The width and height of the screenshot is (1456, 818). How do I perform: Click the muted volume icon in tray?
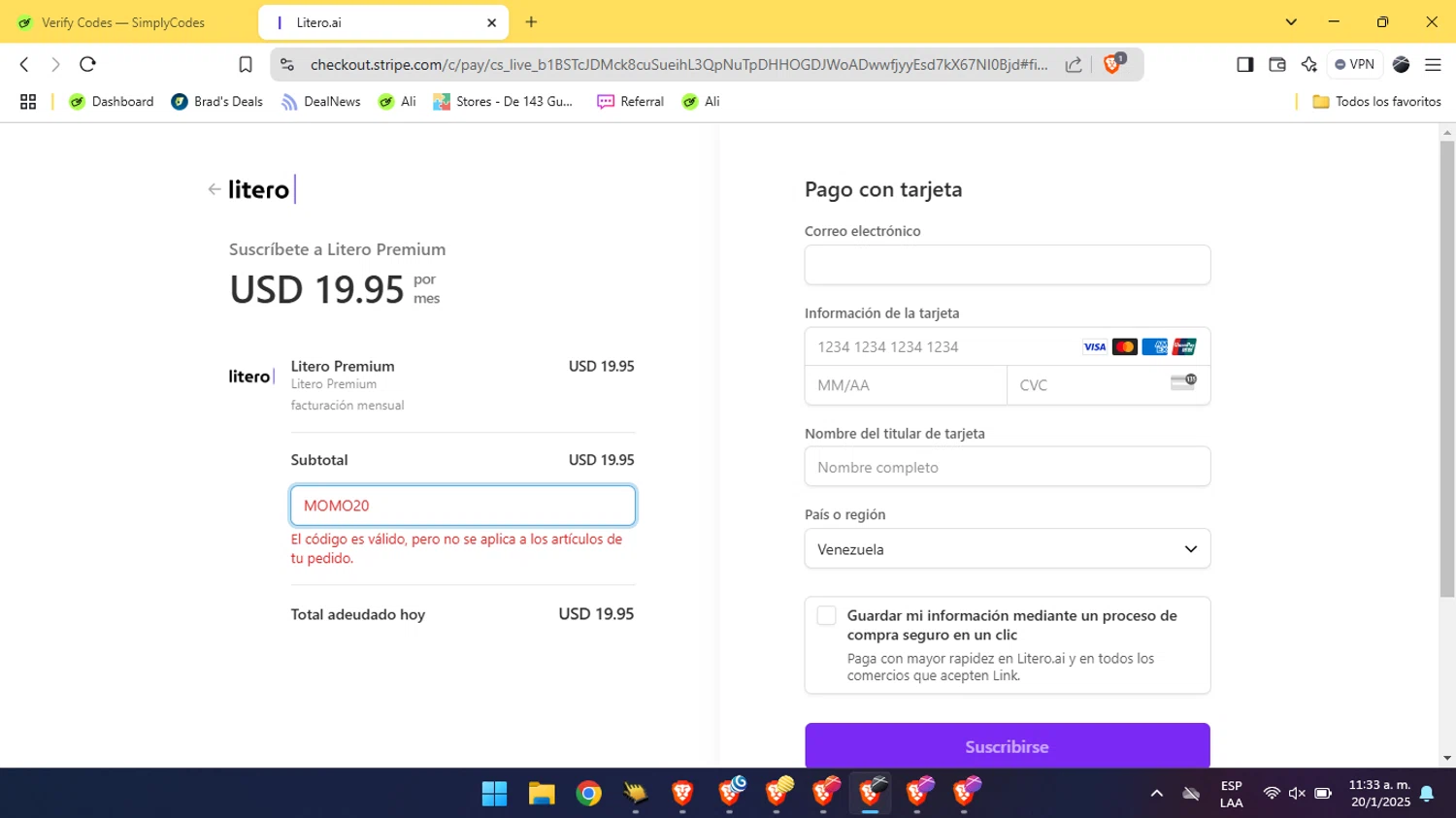tap(1297, 794)
